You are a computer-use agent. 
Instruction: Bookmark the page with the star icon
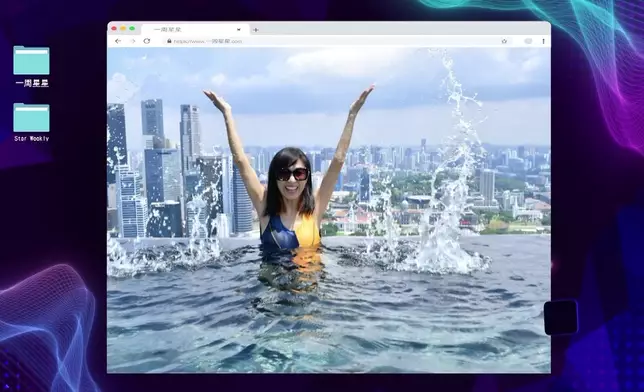click(504, 41)
